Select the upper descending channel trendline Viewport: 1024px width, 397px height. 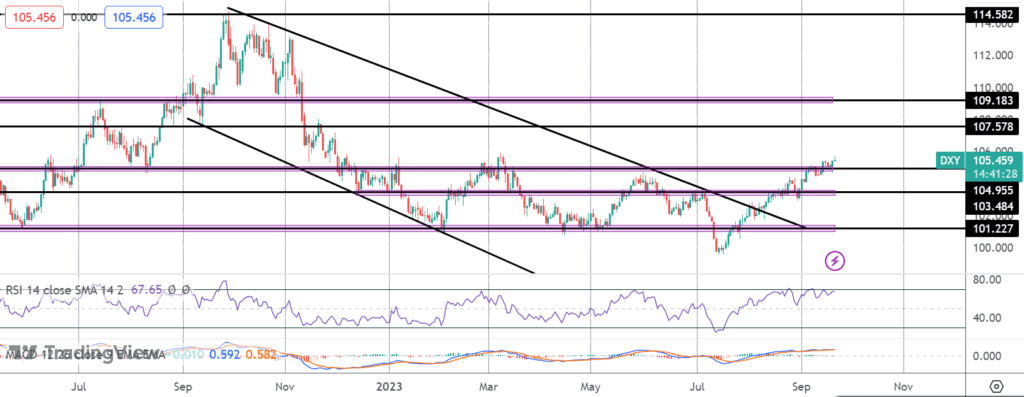click(516, 118)
